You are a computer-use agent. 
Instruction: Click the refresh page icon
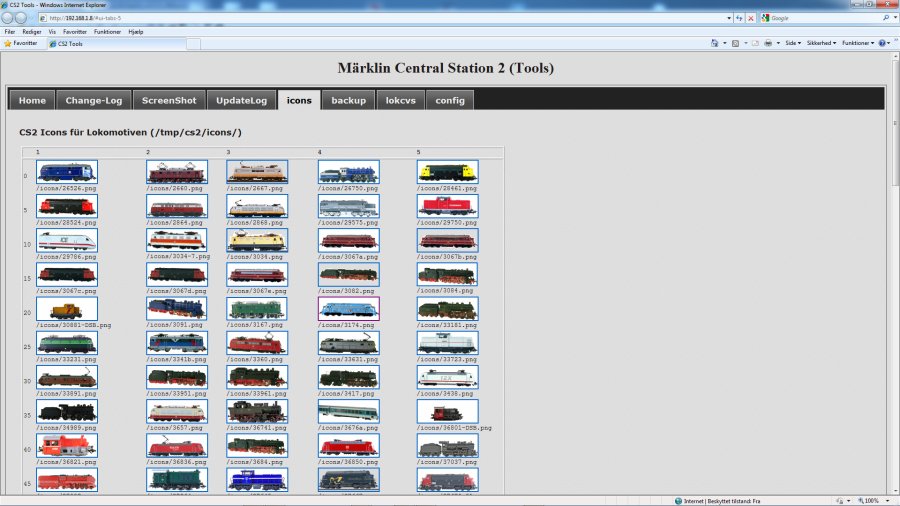coord(739,18)
